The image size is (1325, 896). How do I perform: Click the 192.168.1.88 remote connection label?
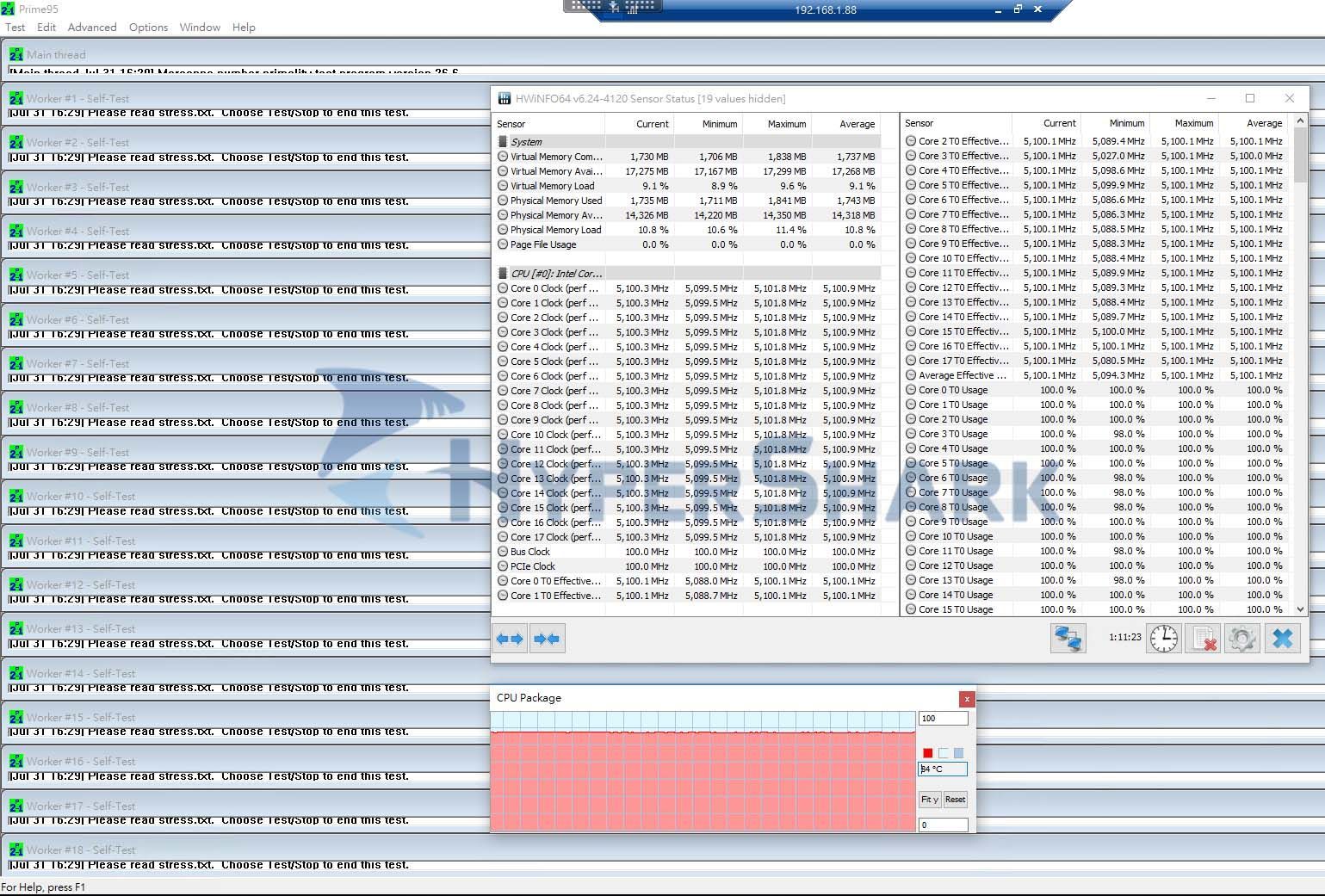click(x=826, y=10)
